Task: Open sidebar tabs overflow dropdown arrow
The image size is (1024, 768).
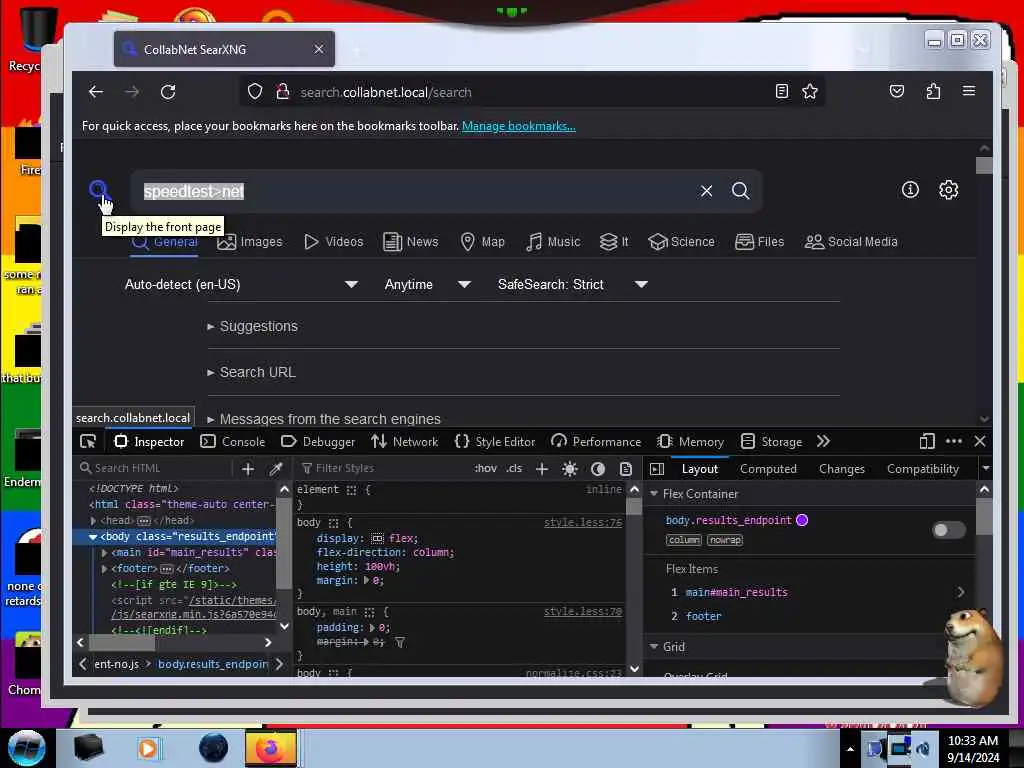Action: pos(986,468)
